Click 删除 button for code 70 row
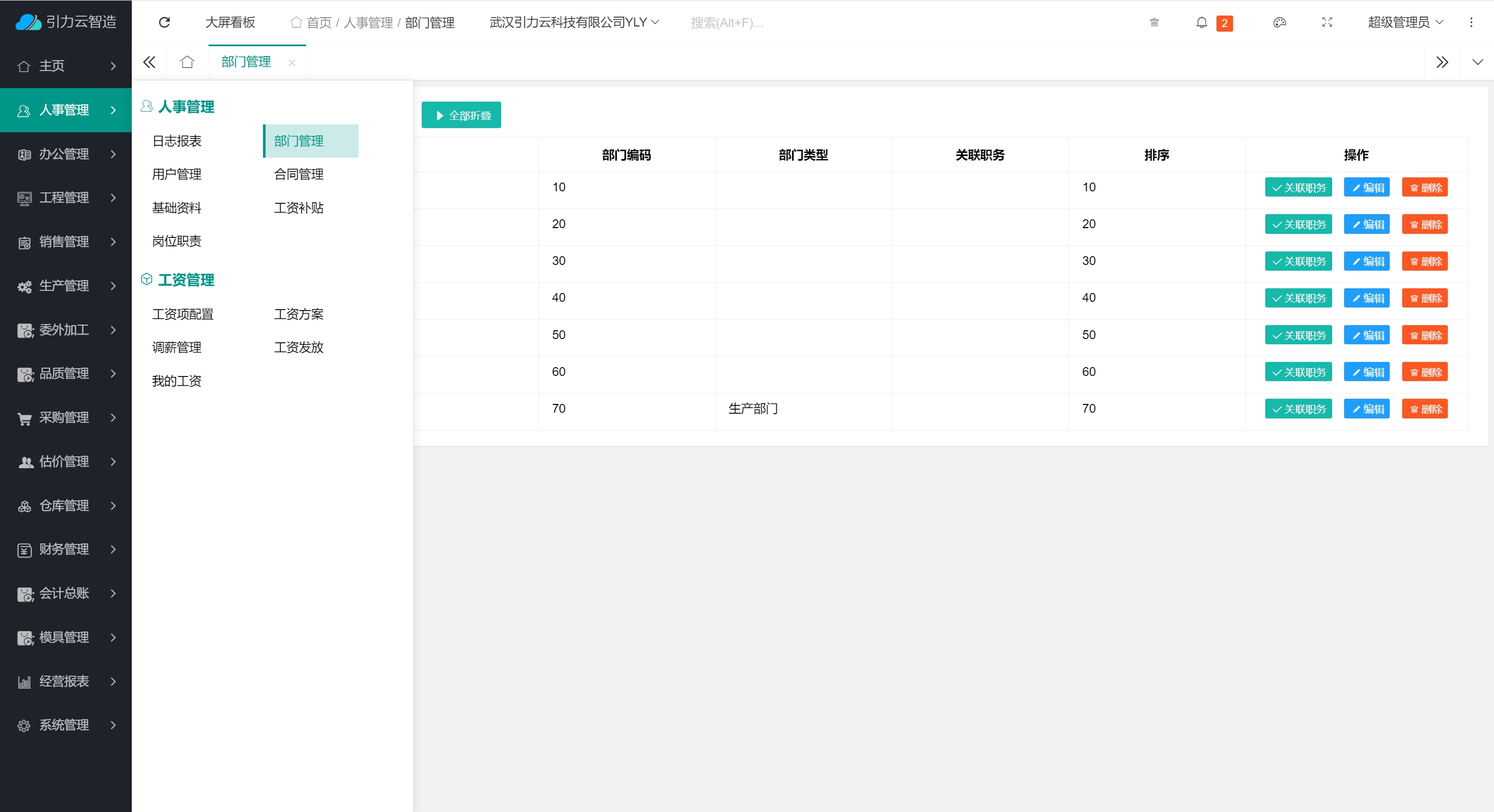Viewport: 1494px width, 812px height. [1424, 409]
